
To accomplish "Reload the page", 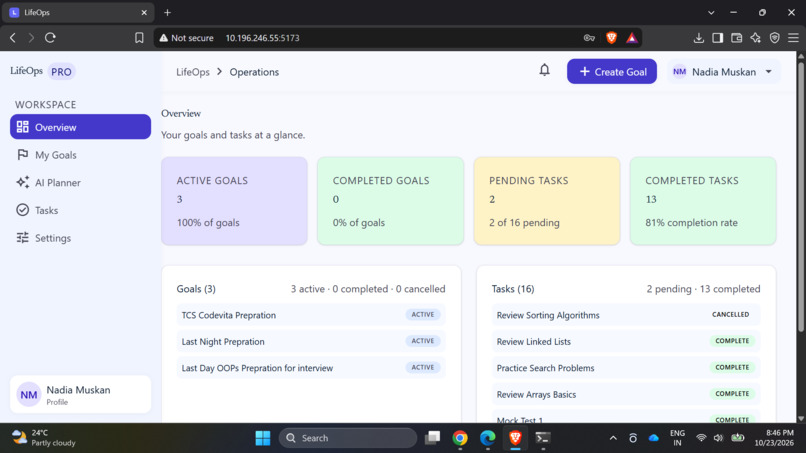I will tap(50, 38).
